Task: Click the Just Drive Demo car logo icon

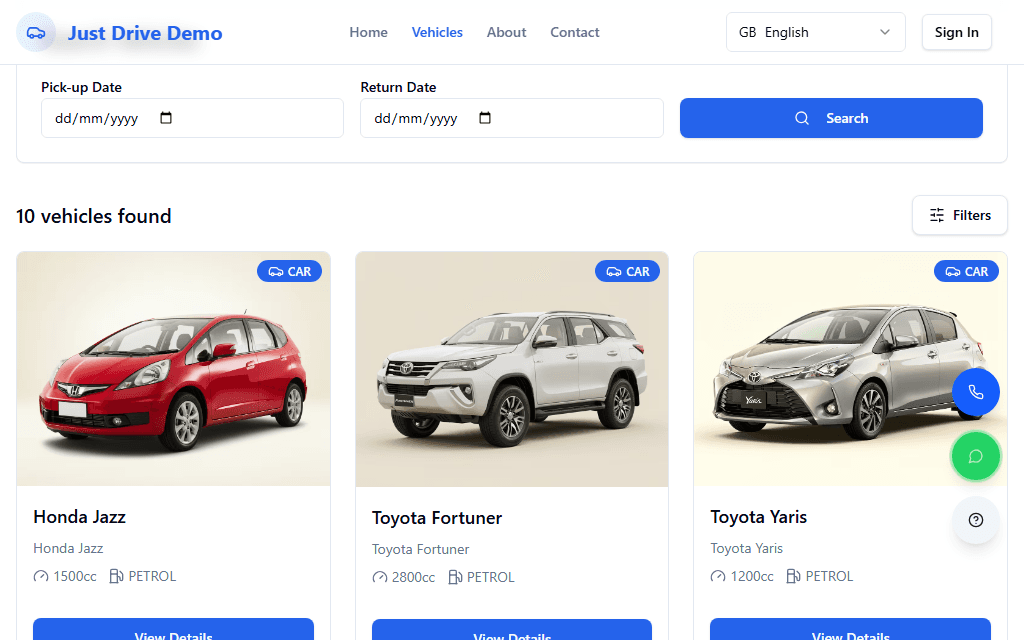Action: [x=36, y=33]
